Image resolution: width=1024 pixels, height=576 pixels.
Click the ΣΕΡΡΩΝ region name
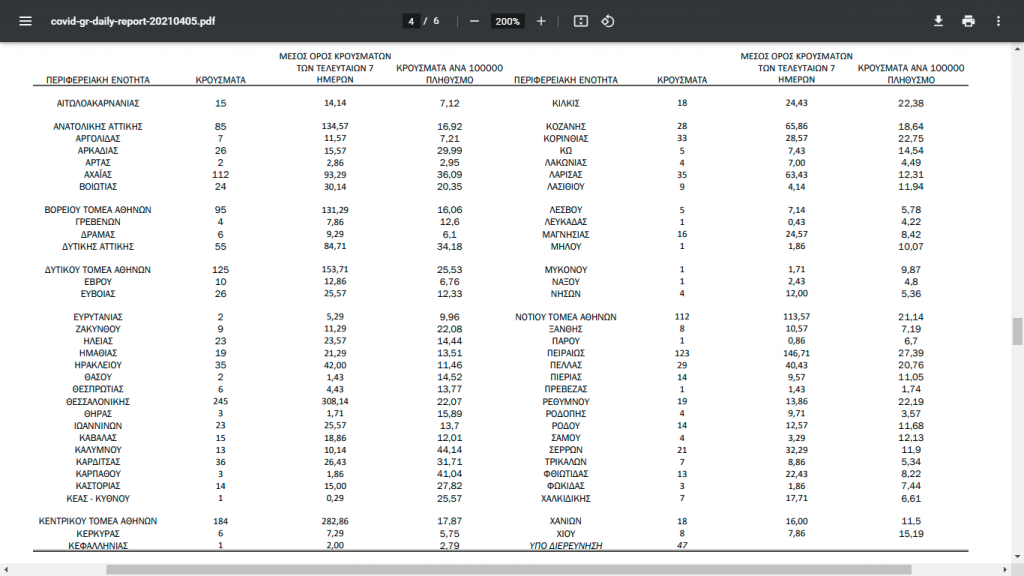(x=566, y=450)
